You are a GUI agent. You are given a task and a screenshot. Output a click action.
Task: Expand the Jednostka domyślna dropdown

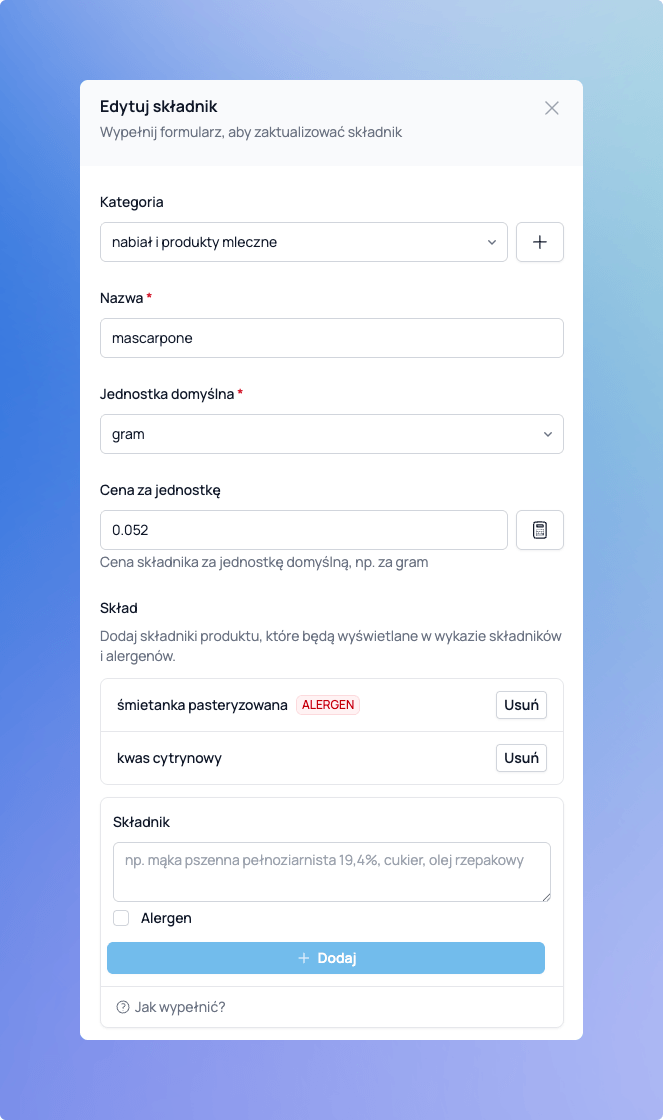point(331,434)
